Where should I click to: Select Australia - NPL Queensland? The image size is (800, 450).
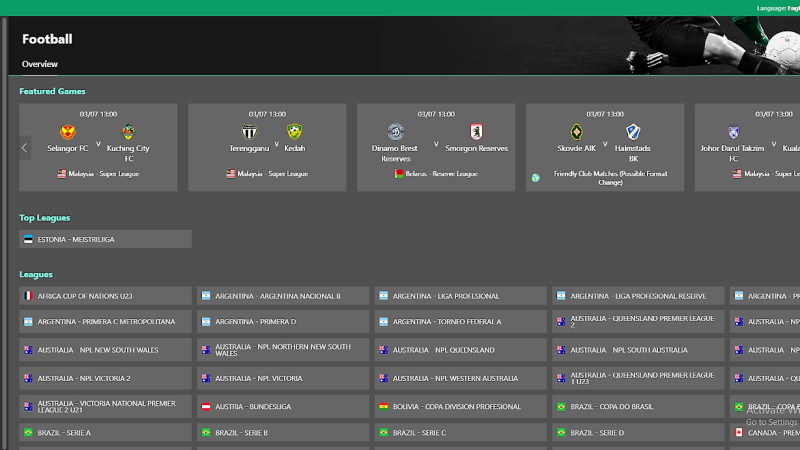460,350
